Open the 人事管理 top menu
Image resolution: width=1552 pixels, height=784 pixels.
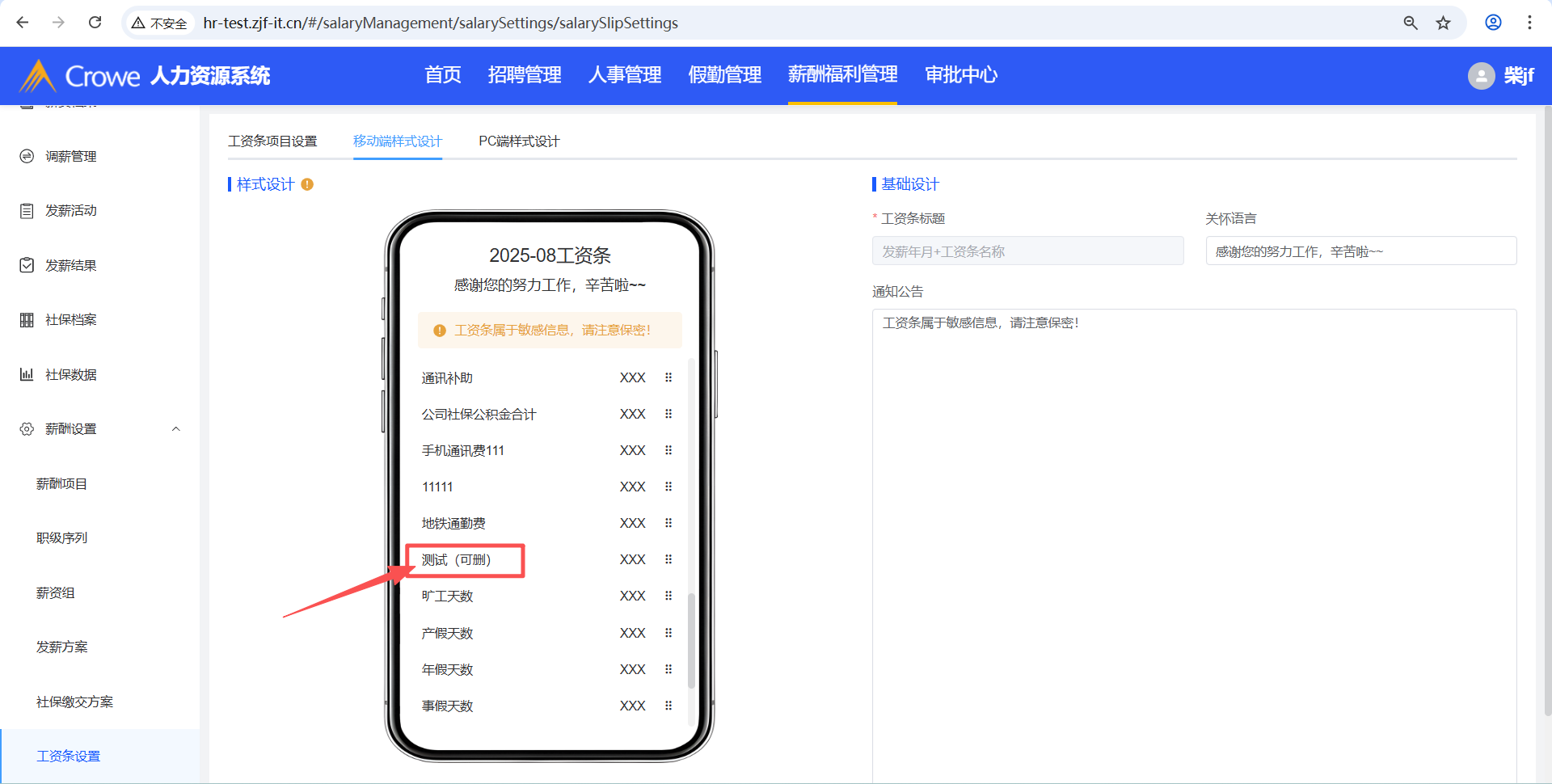[x=625, y=75]
